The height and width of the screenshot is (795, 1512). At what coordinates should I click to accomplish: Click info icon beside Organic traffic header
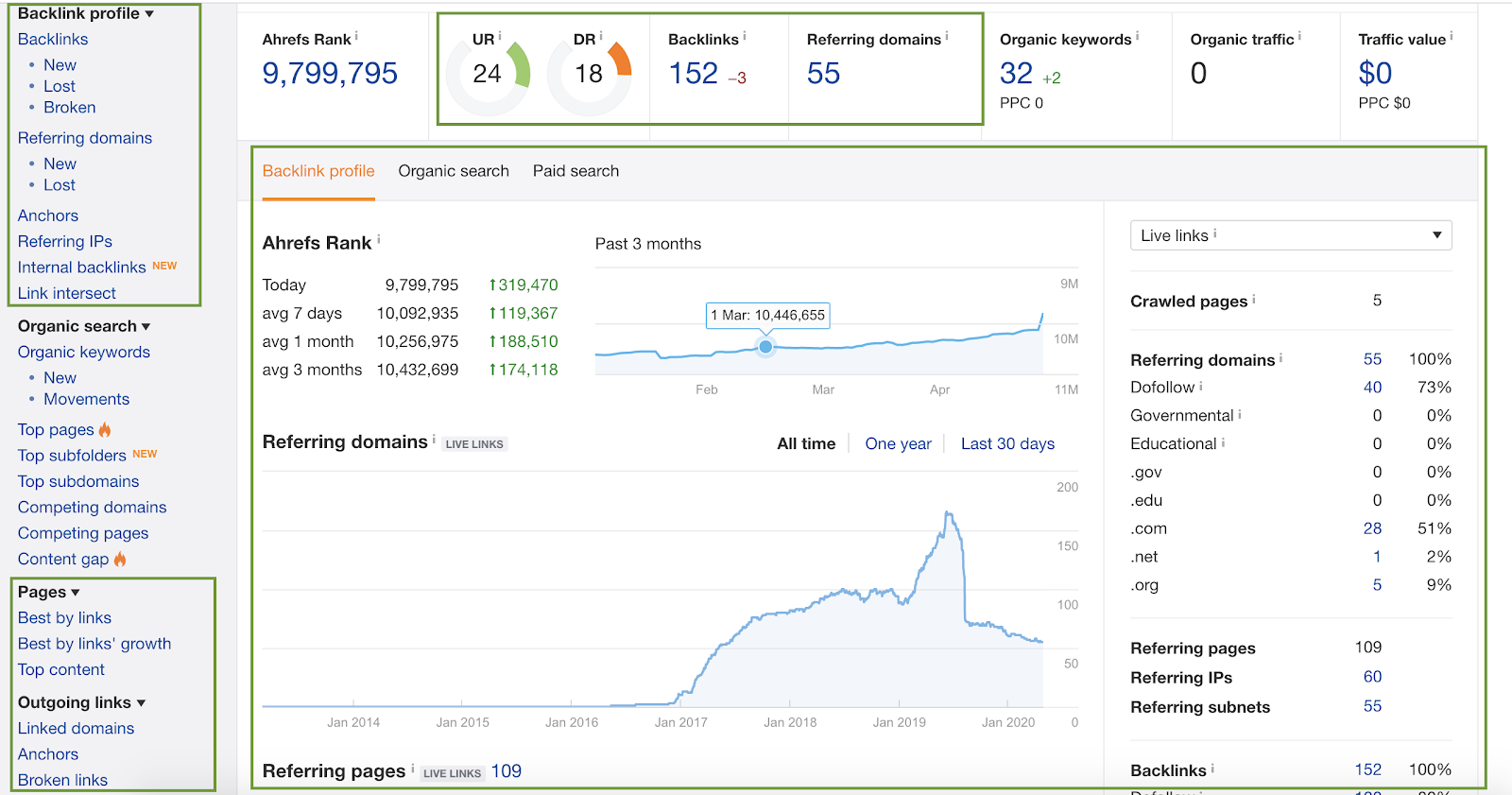coord(1299,37)
